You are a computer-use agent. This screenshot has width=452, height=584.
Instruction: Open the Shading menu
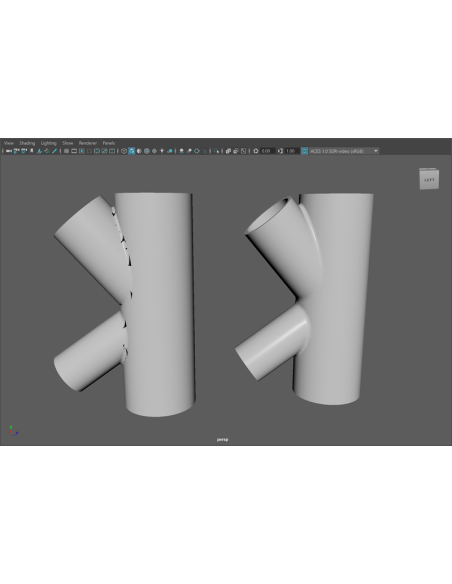coord(27,143)
